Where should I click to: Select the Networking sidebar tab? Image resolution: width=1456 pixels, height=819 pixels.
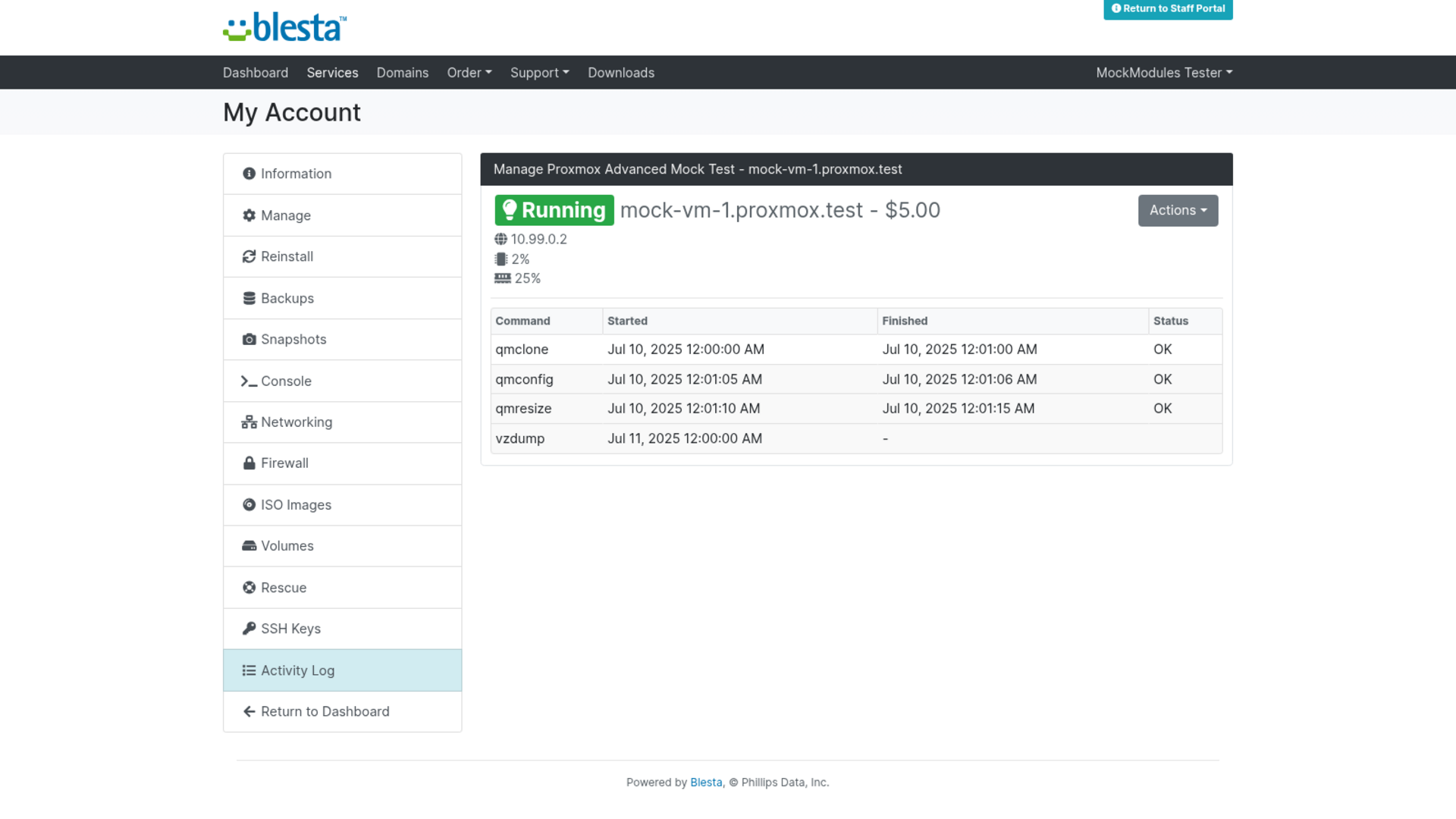[343, 422]
